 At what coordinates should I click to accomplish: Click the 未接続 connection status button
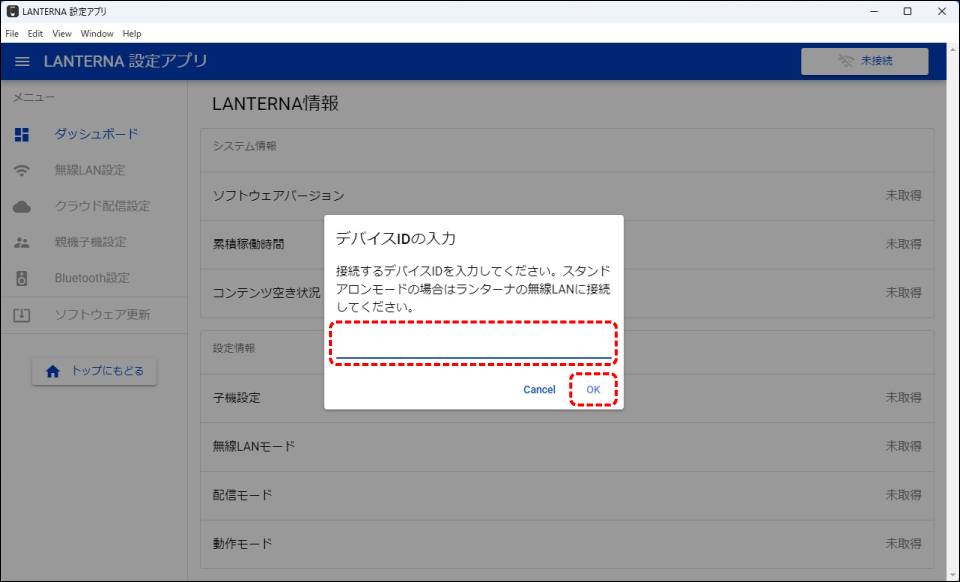pos(864,61)
